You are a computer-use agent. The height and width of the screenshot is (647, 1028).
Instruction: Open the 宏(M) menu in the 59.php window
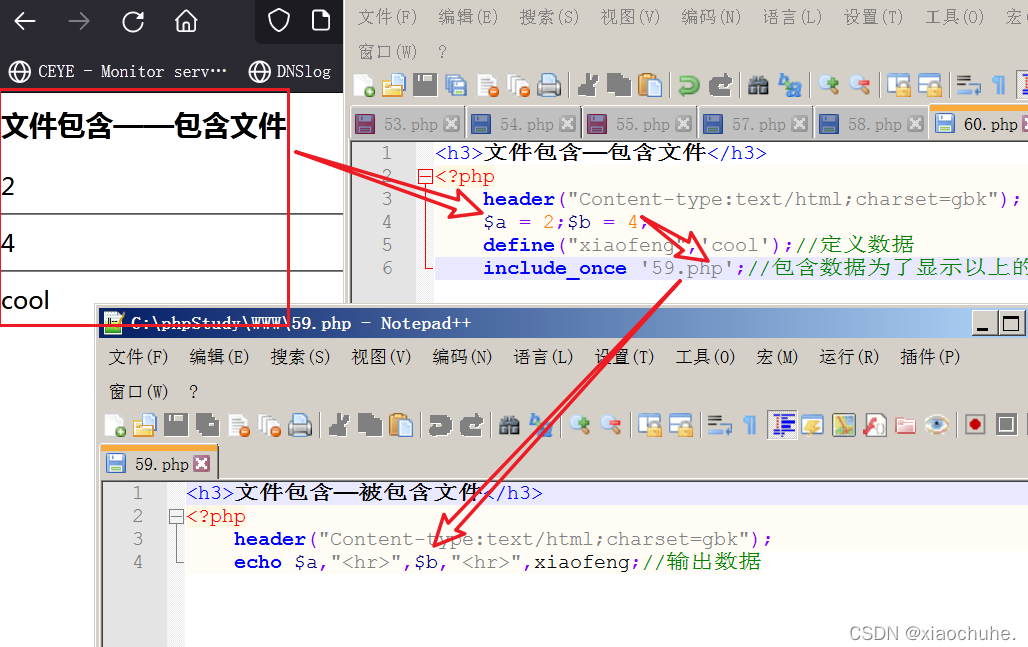pos(777,356)
